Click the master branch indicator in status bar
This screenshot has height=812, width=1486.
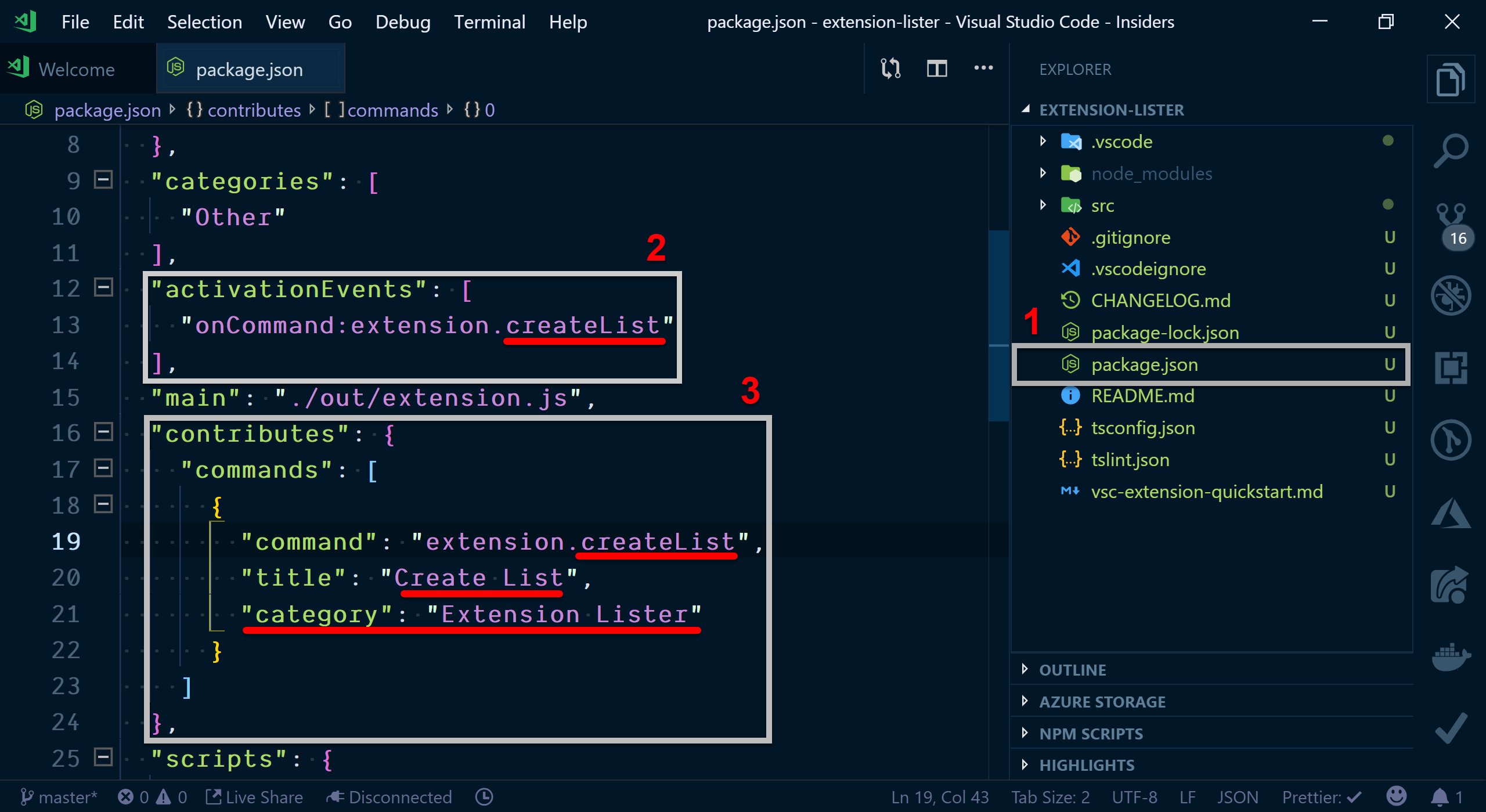[x=59, y=797]
